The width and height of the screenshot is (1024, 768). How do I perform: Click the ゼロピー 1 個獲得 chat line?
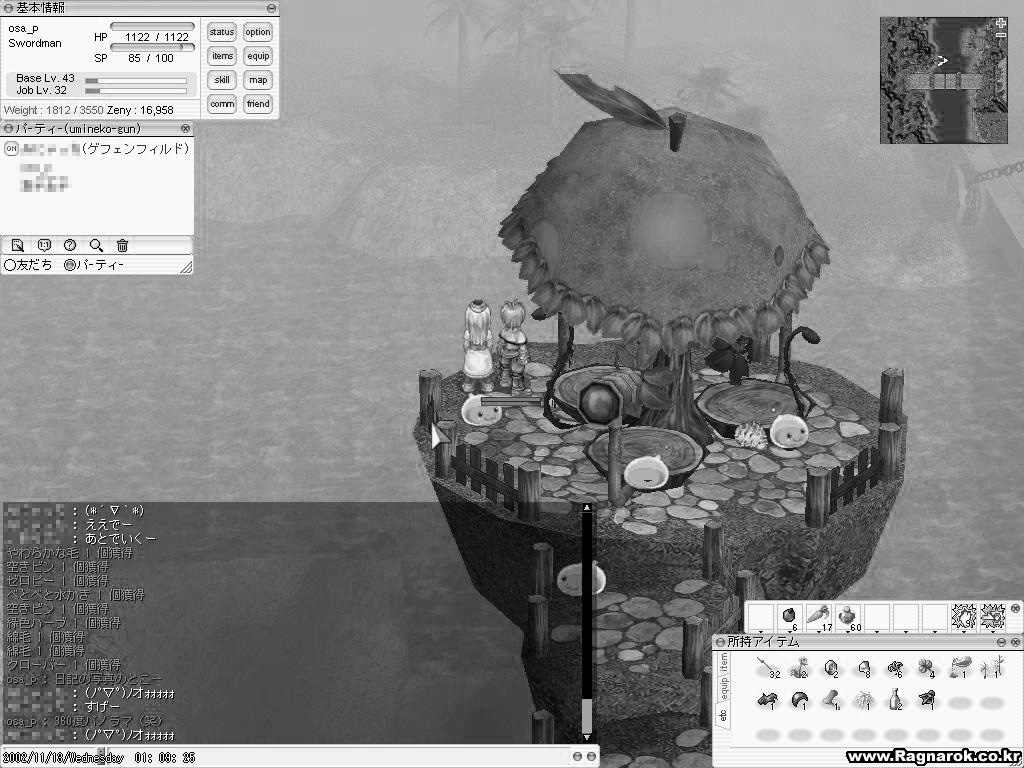(57, 581)
